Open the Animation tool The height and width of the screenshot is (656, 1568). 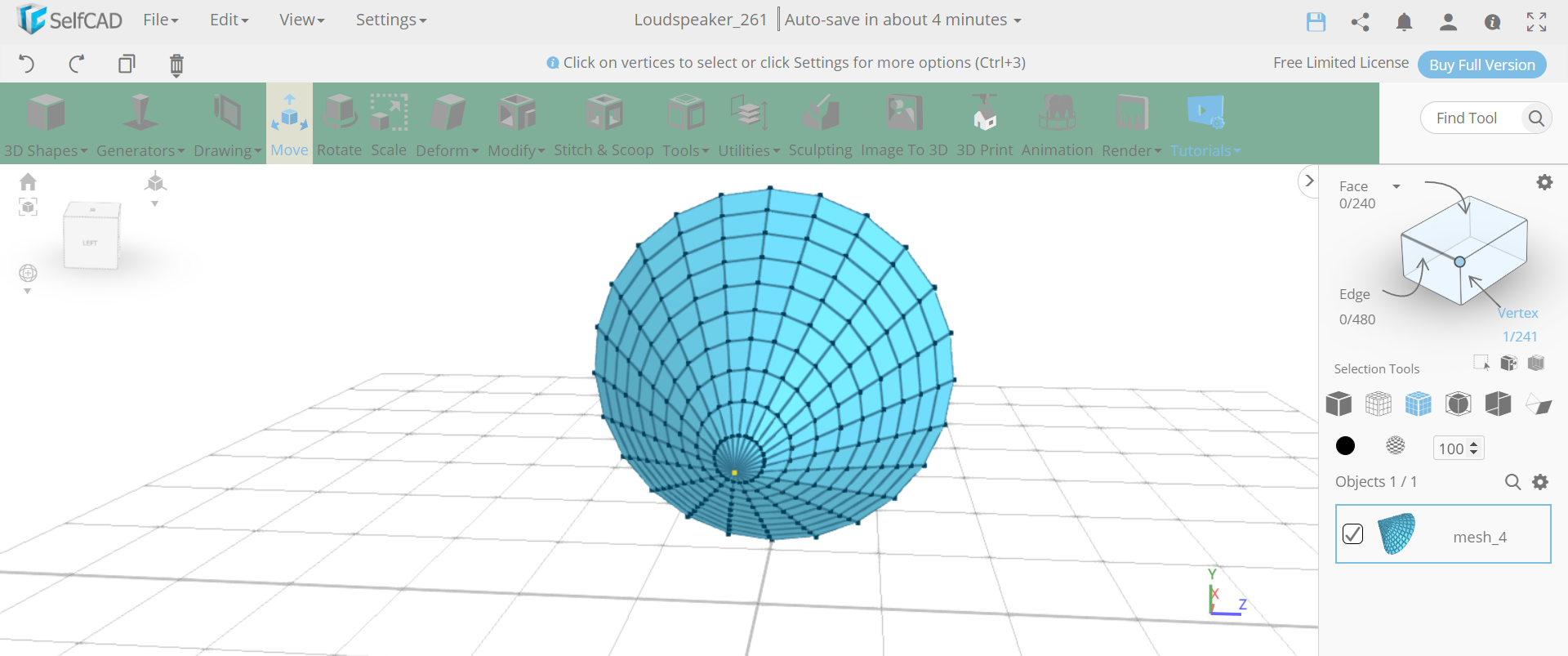[x=1057, y=124]
